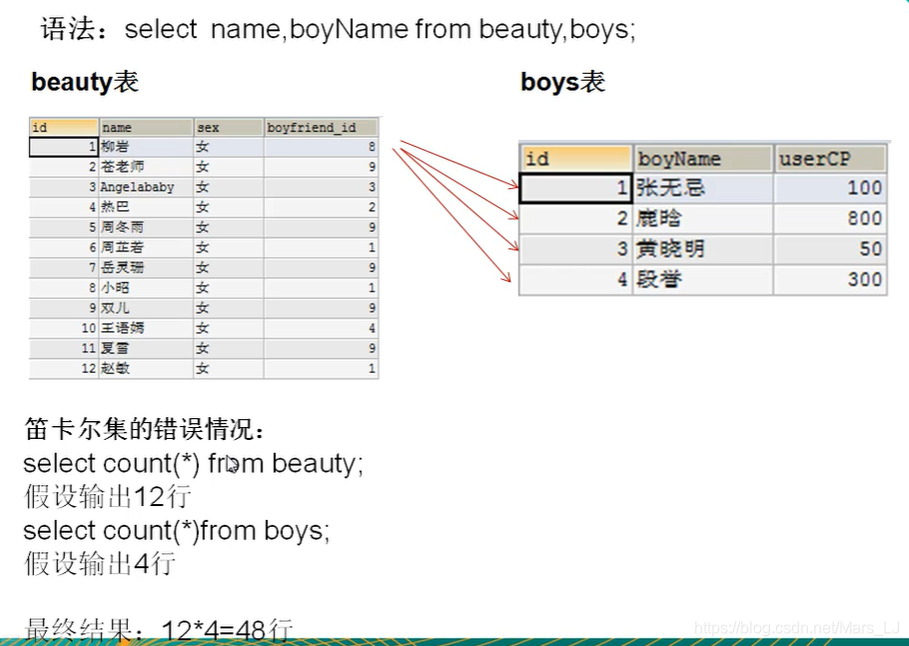
Task: Select the boyName cell '段誉'
Action: [x=703, y=280]
